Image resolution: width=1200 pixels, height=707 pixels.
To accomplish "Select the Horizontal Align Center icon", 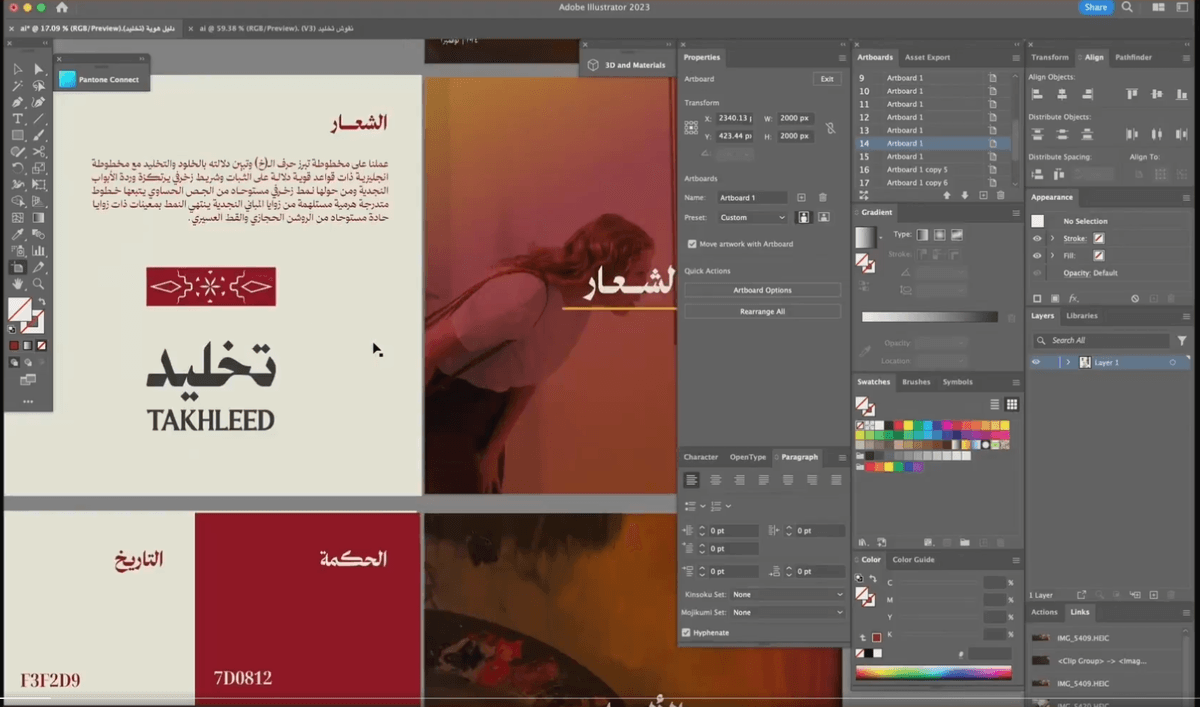I will pos(1062,93).
